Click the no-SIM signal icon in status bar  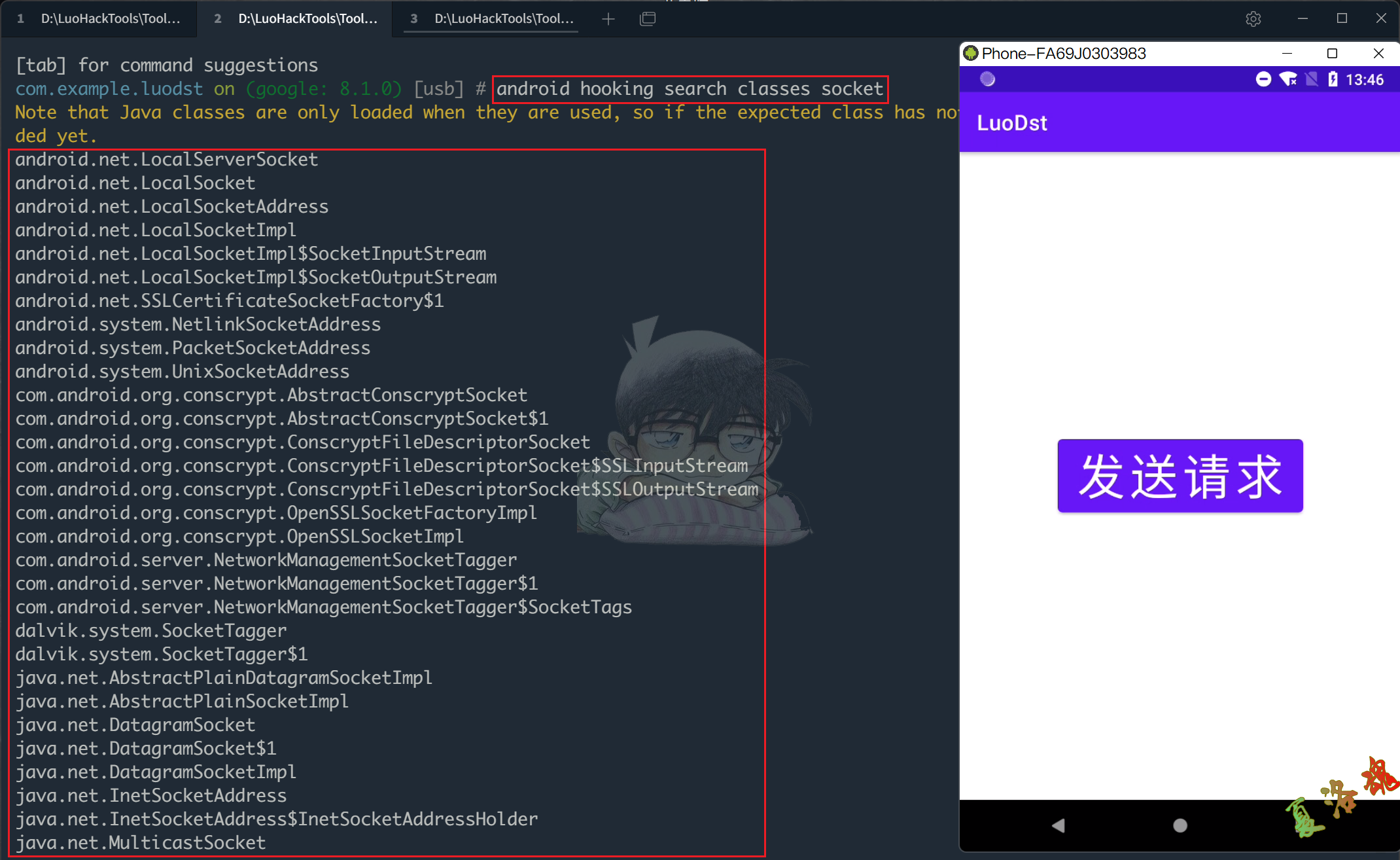tap(1312, 79)
